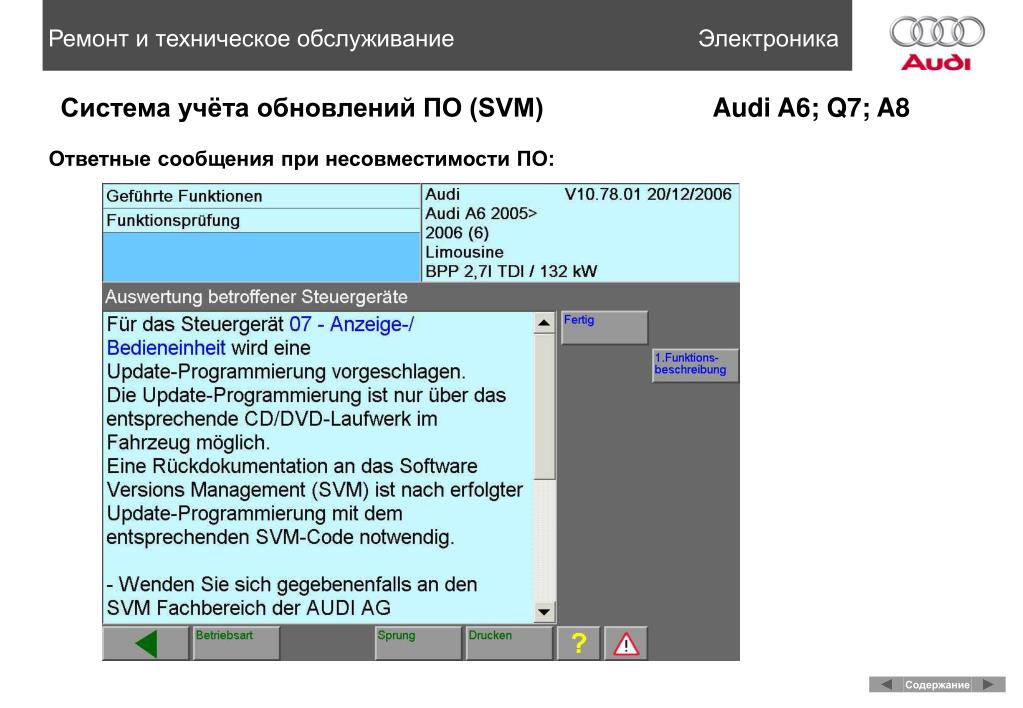Select Funktionsprüfung row

(x=261, y=221)
